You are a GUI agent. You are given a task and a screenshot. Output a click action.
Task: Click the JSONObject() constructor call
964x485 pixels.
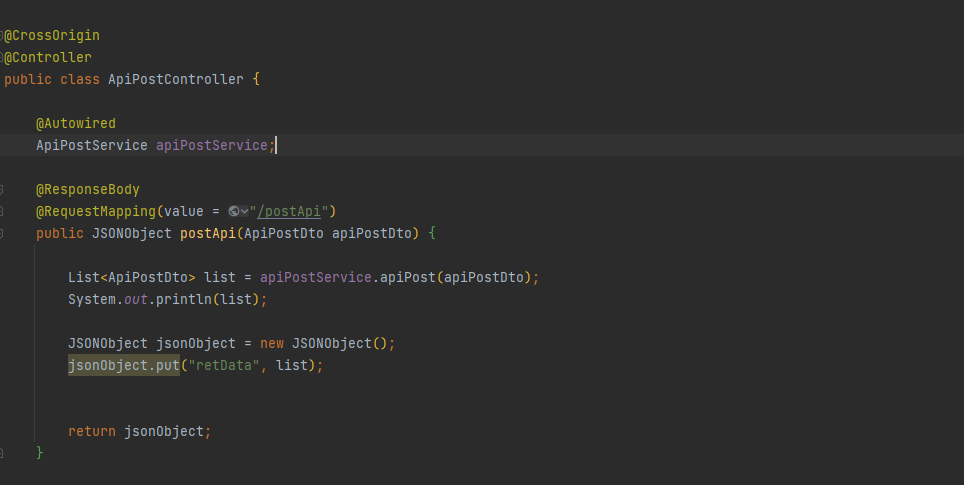[340, 344]
